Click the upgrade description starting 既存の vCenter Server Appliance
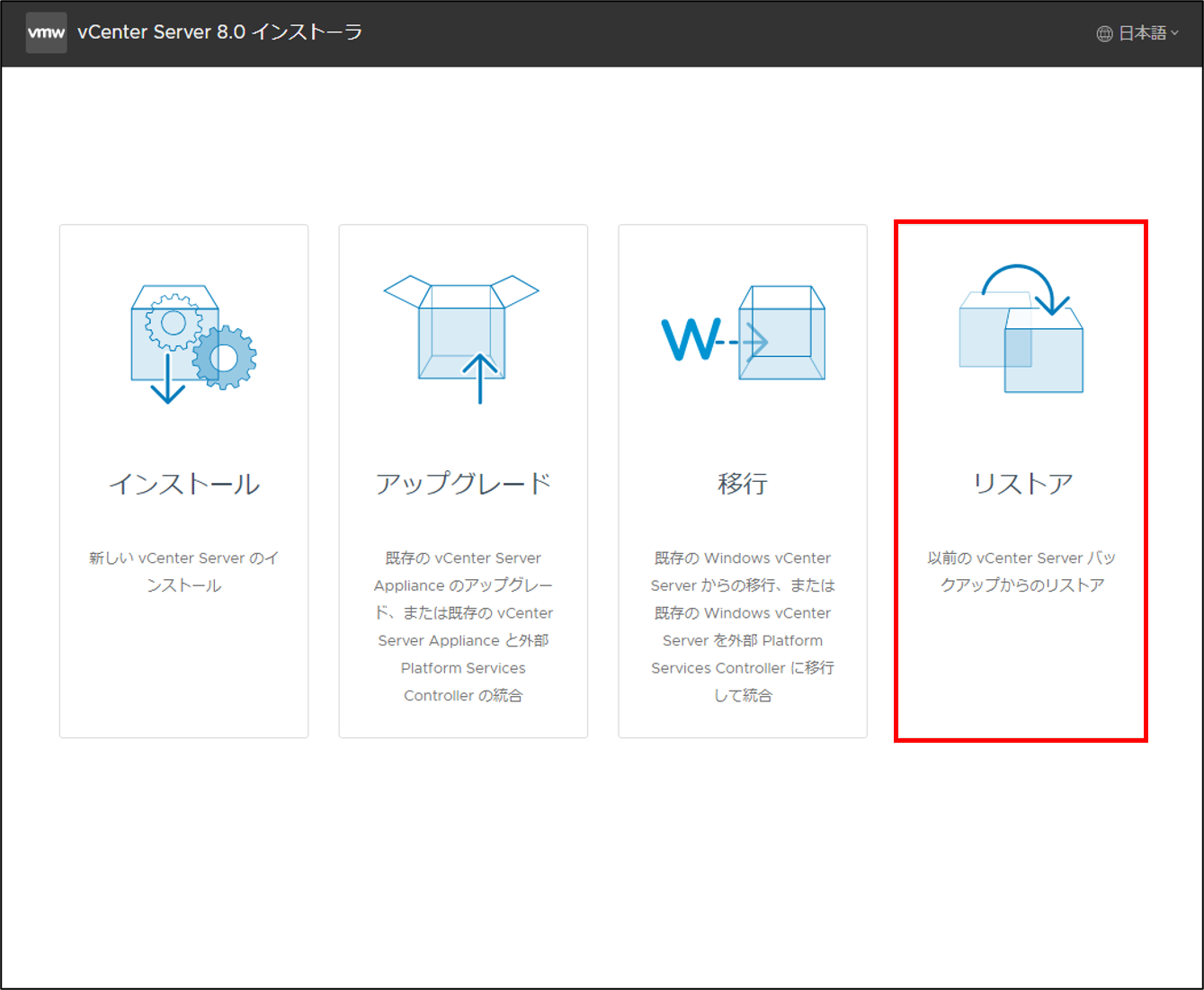Viewport: 1204px width, 990px height. (x=463, y=627)
